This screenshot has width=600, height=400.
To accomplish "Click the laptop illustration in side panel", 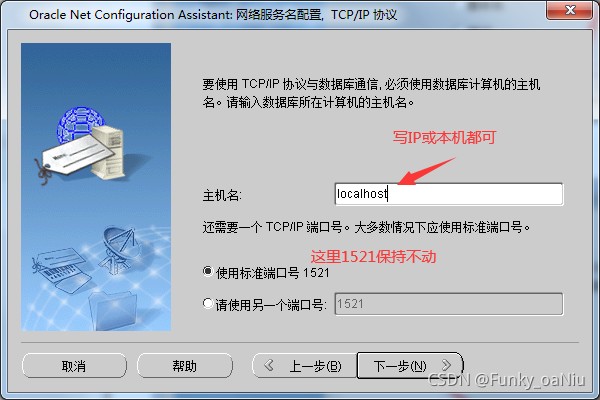I will 61,270.
